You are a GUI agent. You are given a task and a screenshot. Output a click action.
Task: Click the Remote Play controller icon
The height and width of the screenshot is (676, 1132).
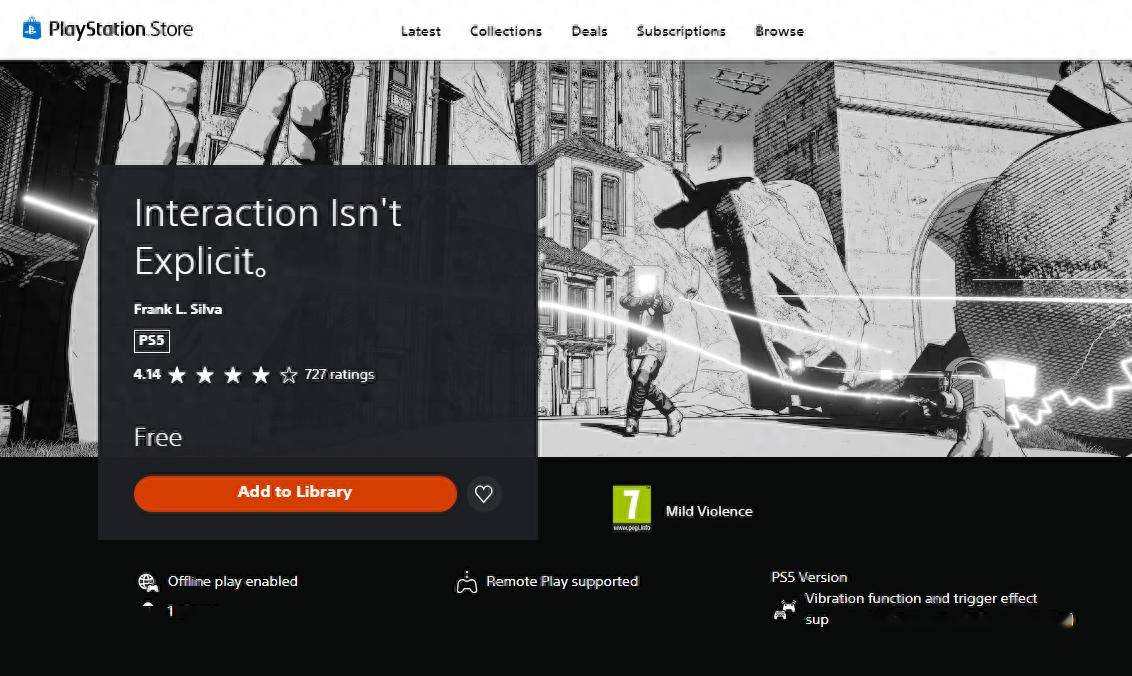pyautogui.click(x=466, y=582)
